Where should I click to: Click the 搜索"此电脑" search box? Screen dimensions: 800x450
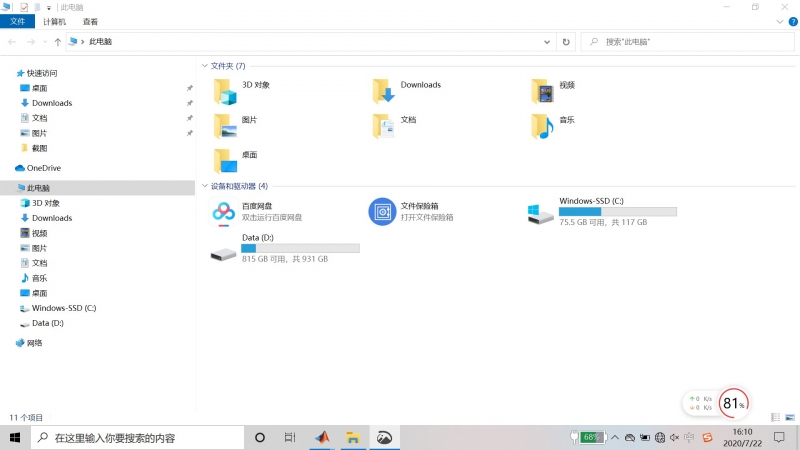[690, 42]
